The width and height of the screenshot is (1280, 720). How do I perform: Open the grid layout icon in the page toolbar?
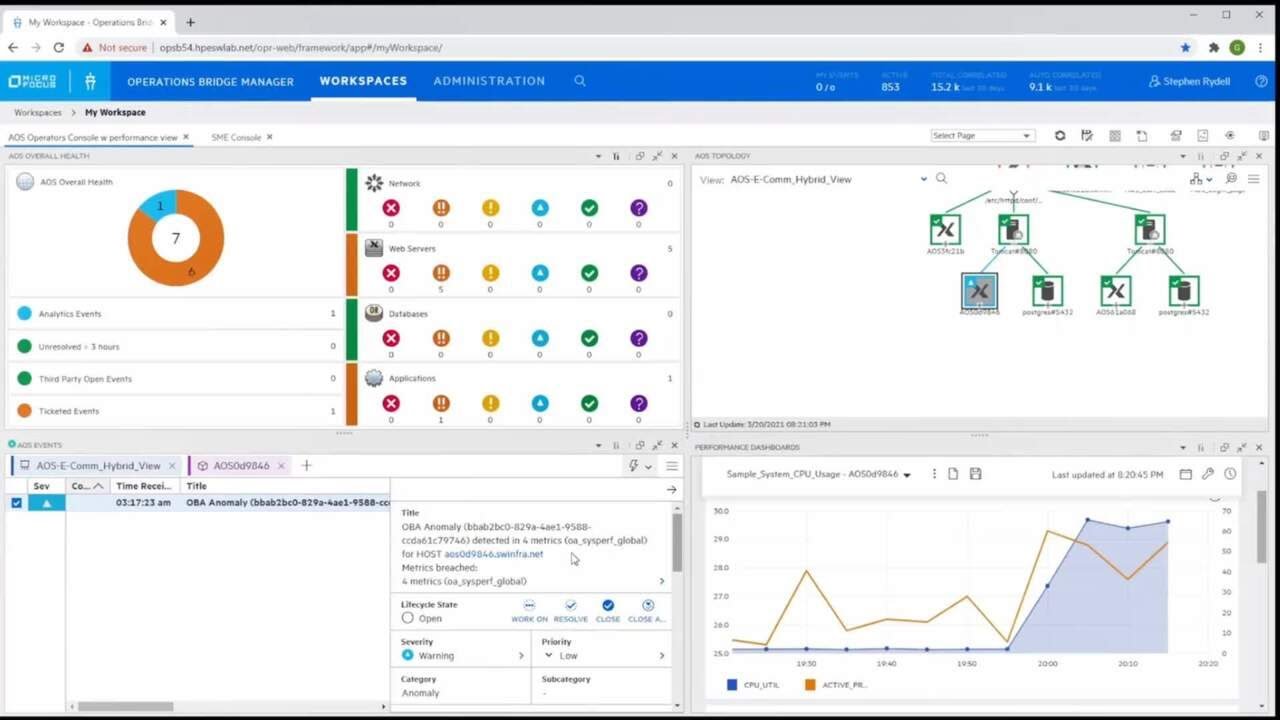pos(1115,136)
